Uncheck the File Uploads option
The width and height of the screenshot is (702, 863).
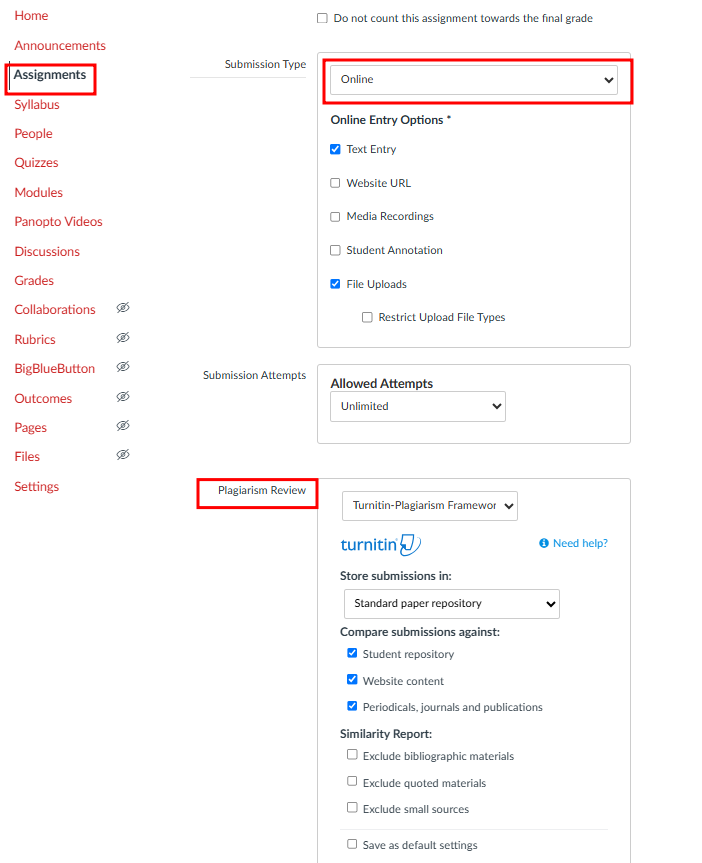[335, 284]
